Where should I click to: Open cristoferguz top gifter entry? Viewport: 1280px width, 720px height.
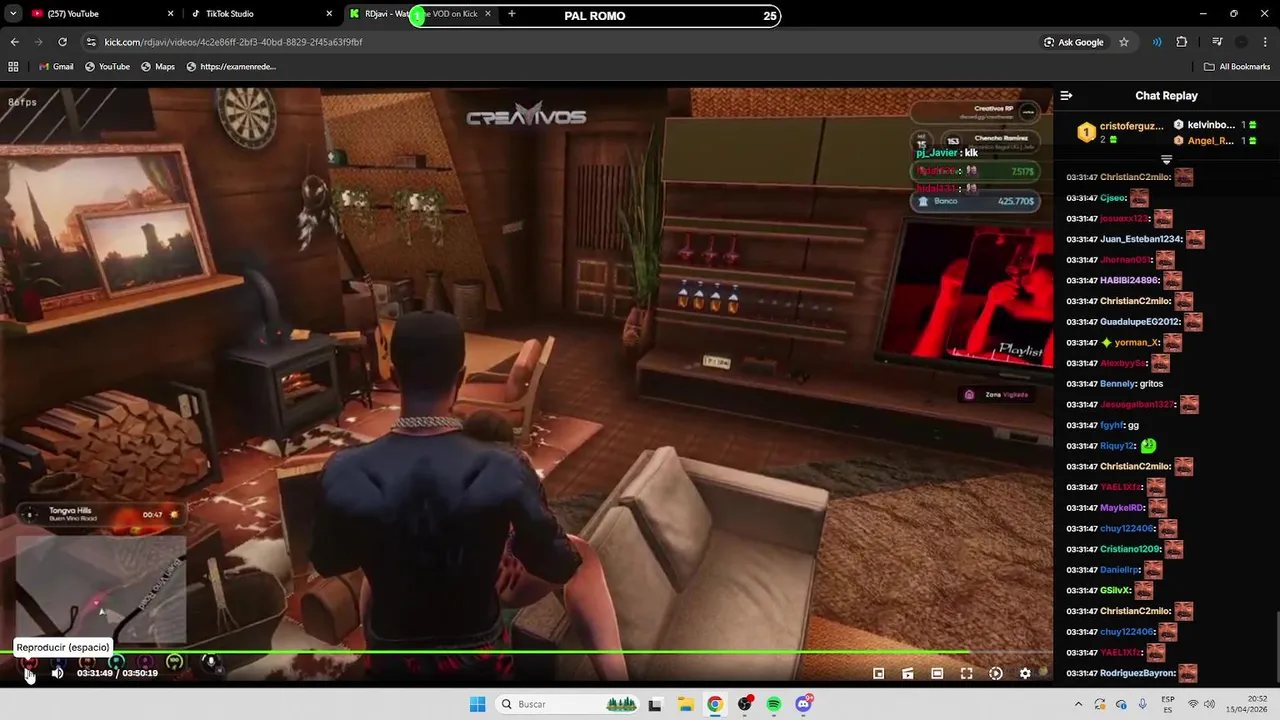1120,132
